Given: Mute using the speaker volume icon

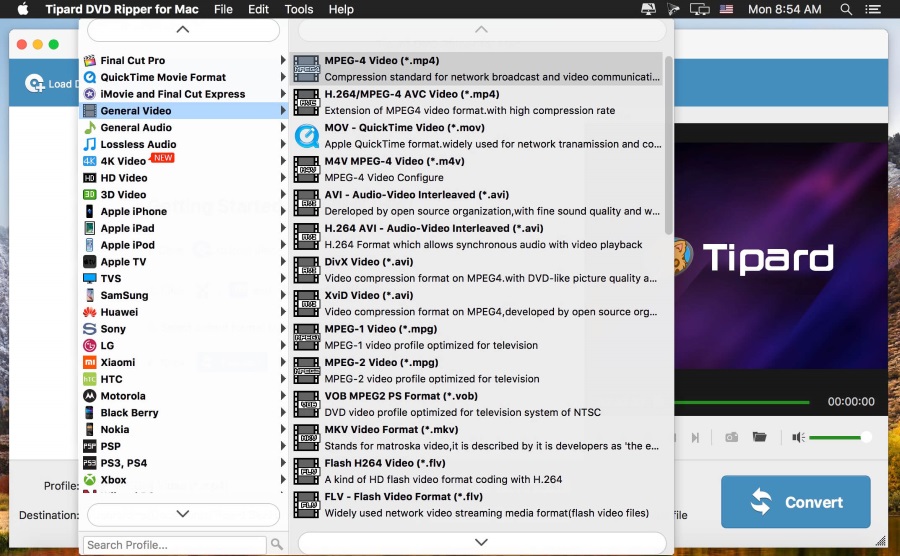Looking at the screenshot, I should pos(798,437).
